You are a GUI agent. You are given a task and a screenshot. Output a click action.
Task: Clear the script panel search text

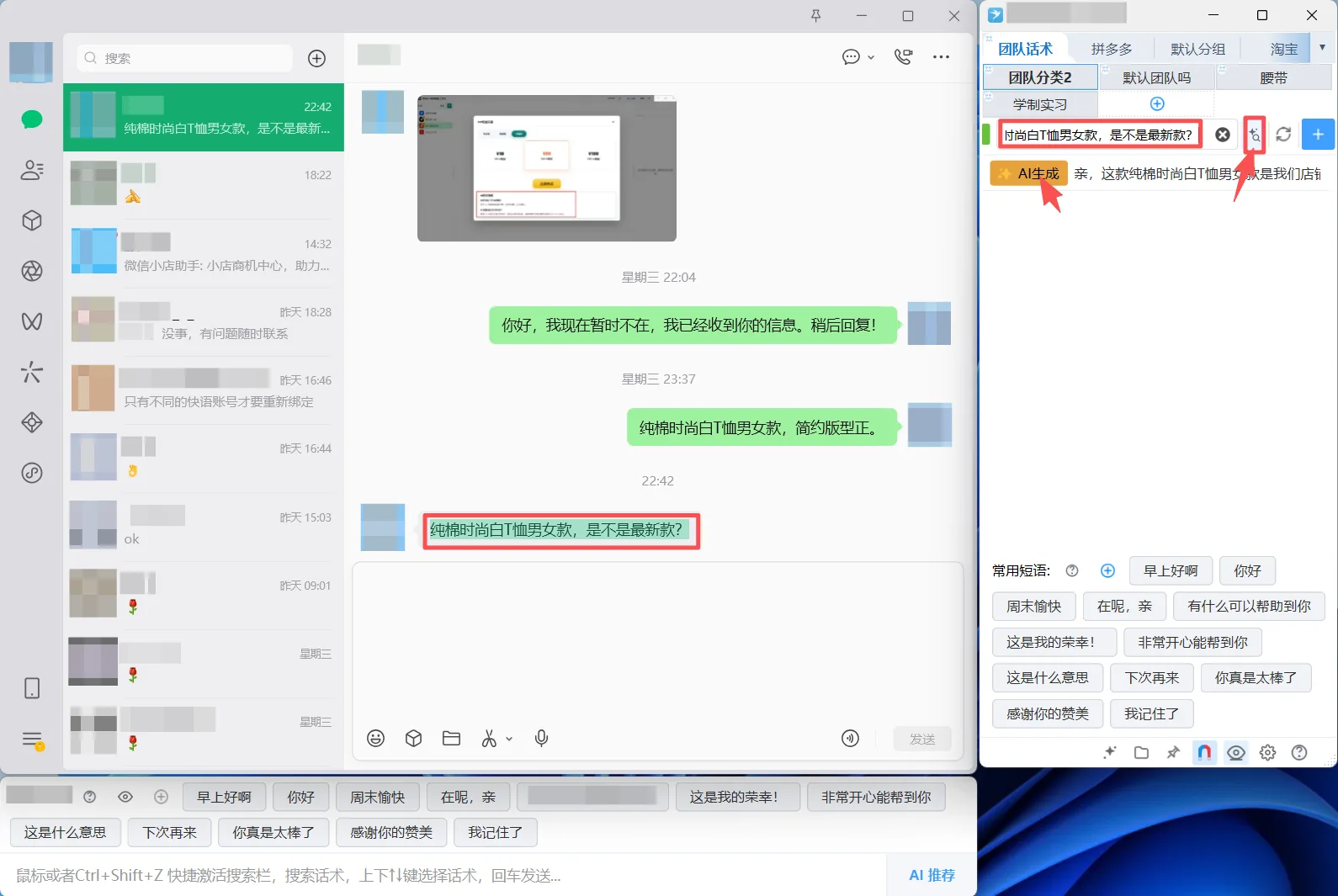pyautogui.click(x=1223, y=135)
